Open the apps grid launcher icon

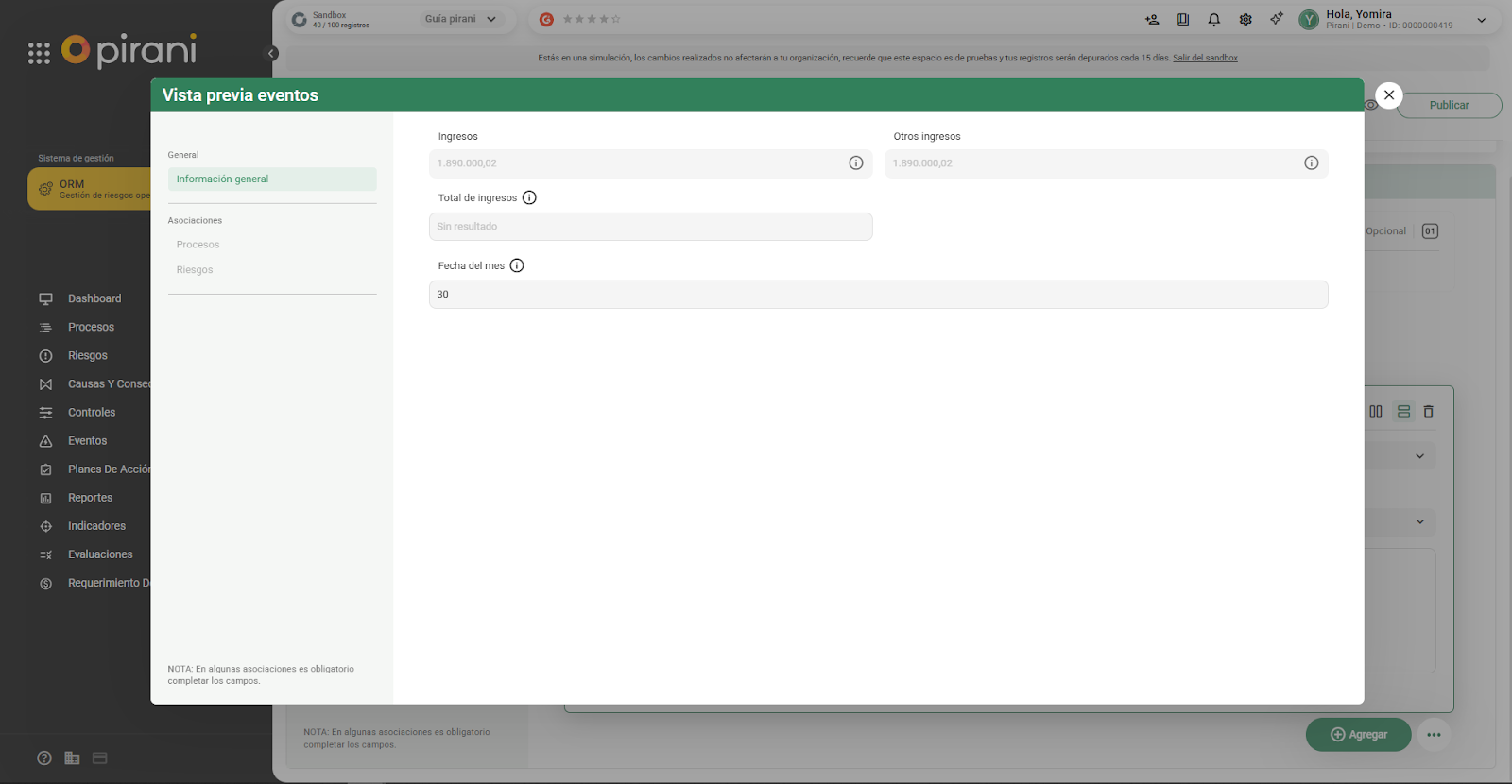39,53
